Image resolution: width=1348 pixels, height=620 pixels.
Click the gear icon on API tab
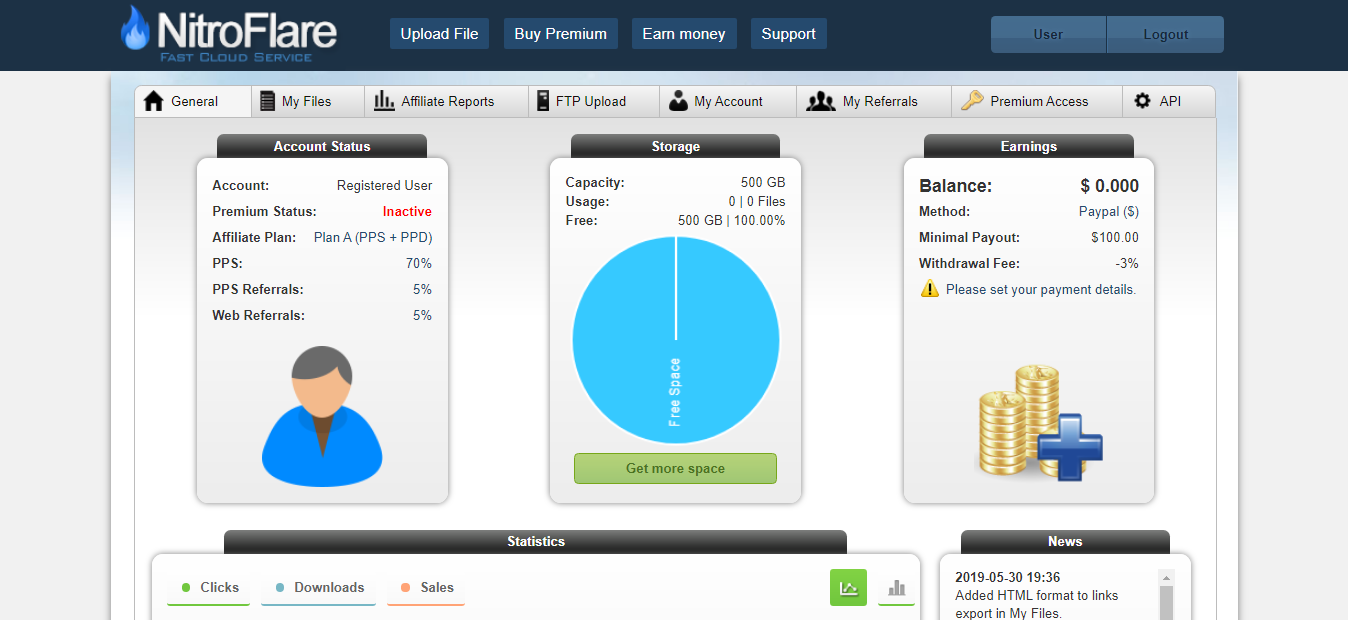point(1143,101)
